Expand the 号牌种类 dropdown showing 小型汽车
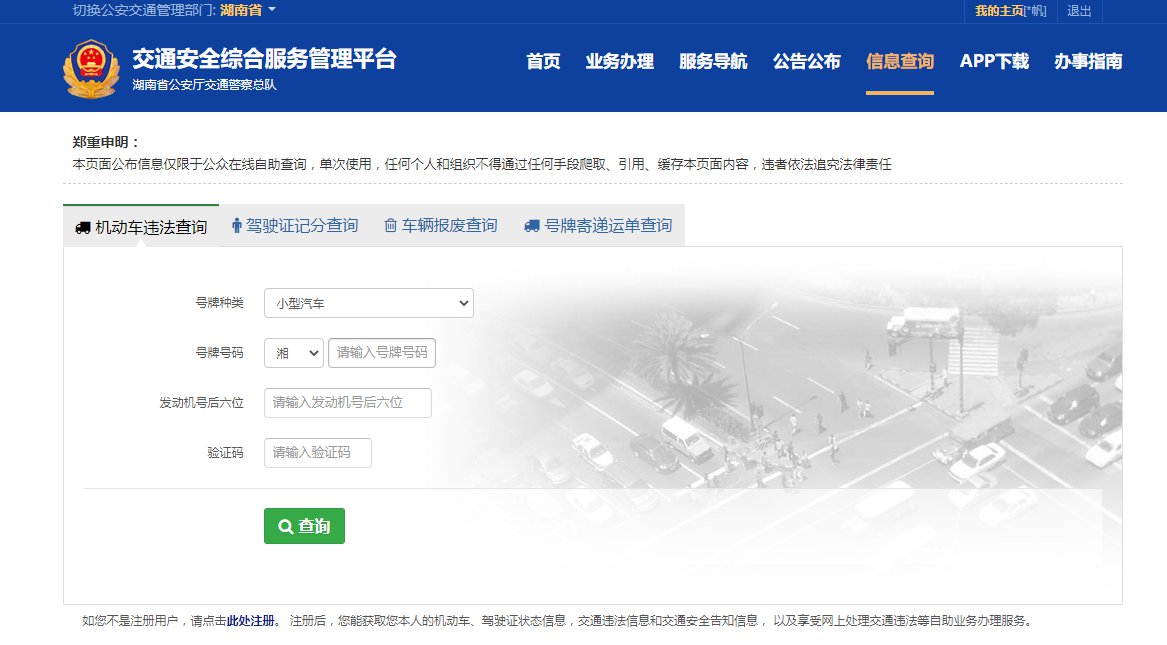1167x645 pixels. (x=368, y=303)
